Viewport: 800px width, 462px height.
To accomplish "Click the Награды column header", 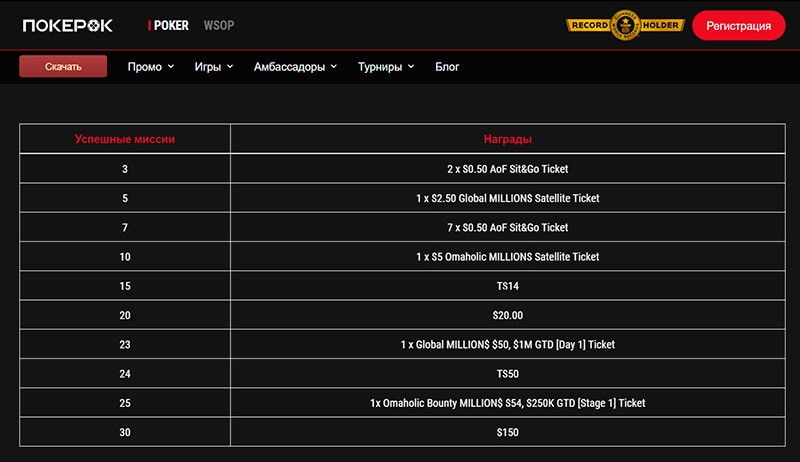I will [507, 139].
